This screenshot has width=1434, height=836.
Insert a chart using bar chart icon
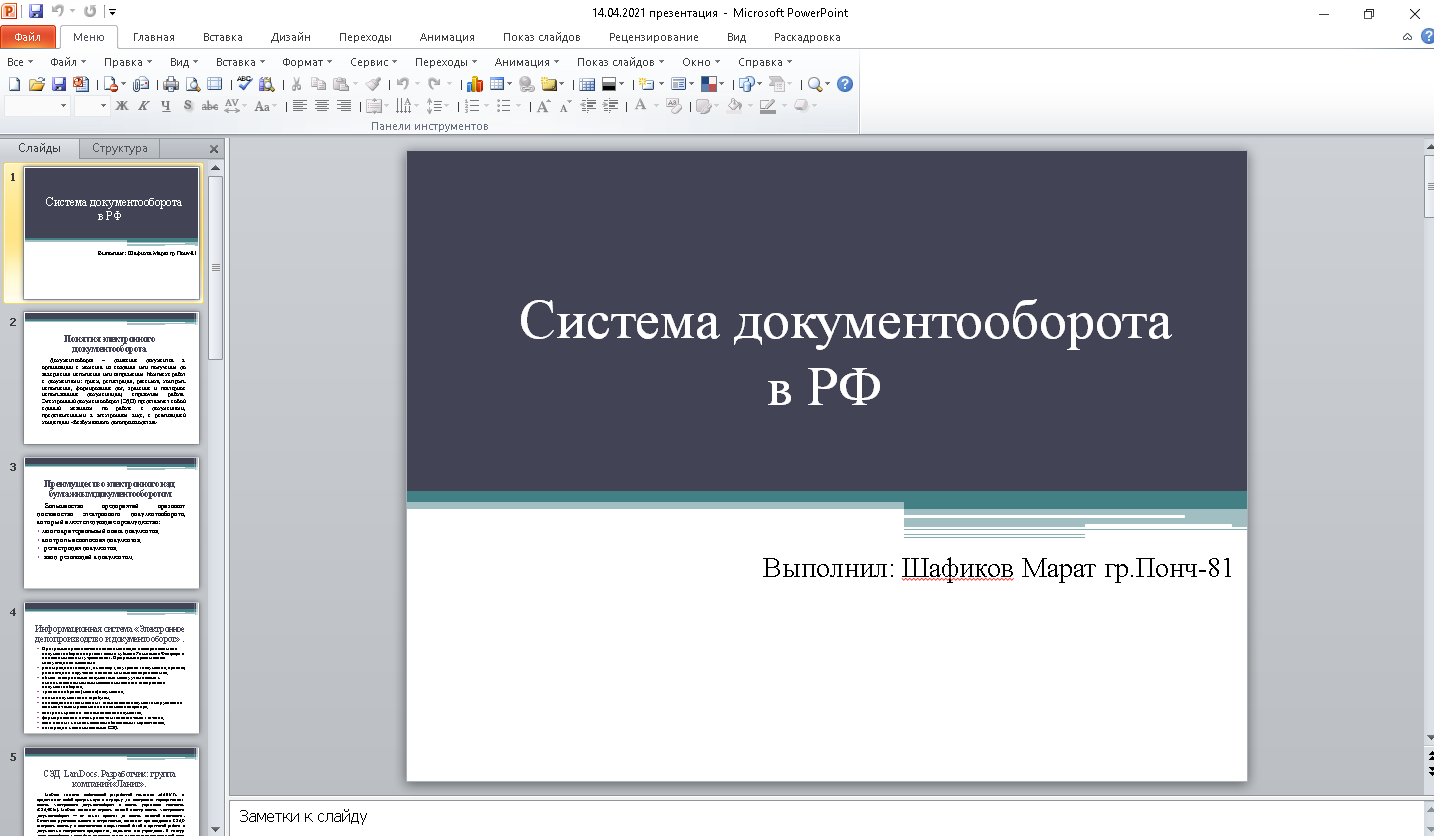click(x=475, y=84)
